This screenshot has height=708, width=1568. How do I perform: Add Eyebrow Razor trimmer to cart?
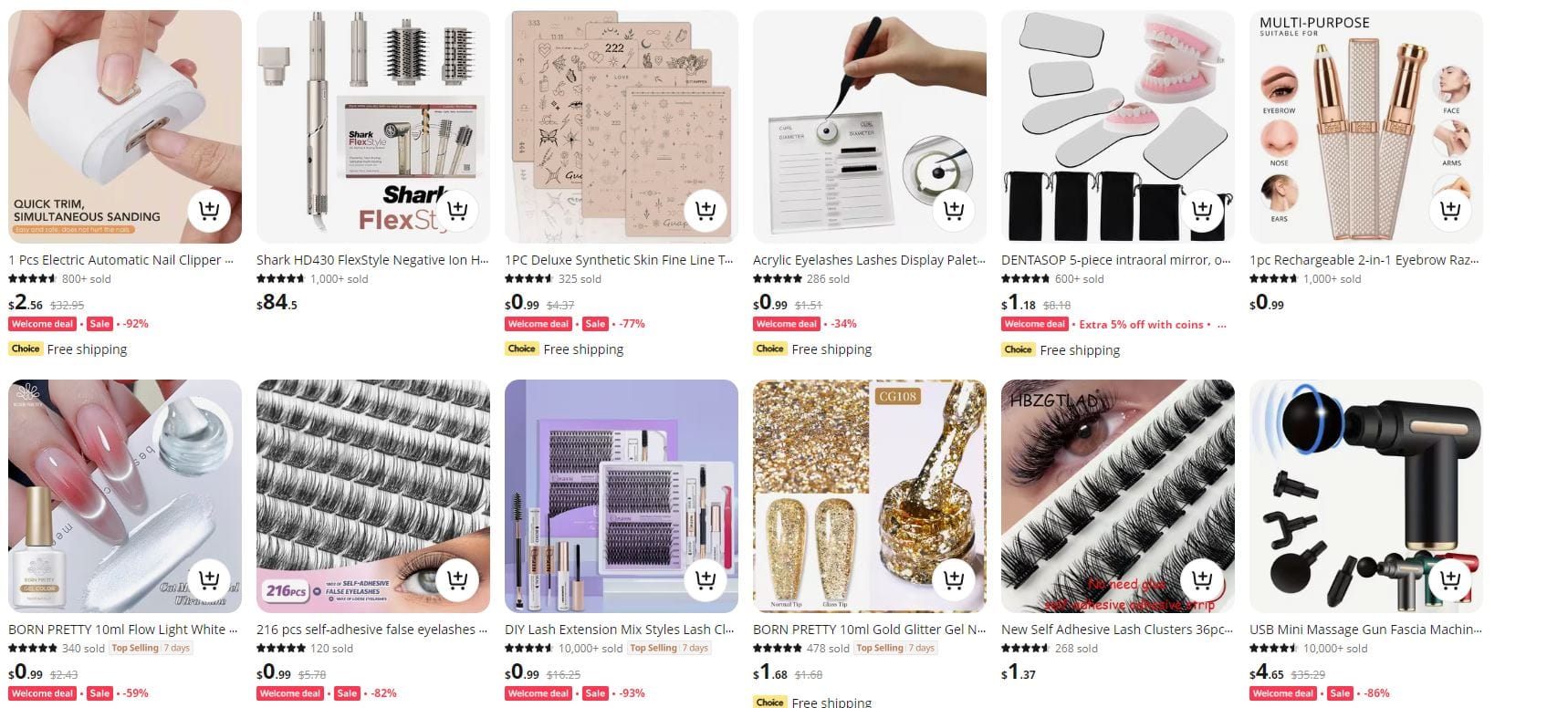click(1450, 211)
